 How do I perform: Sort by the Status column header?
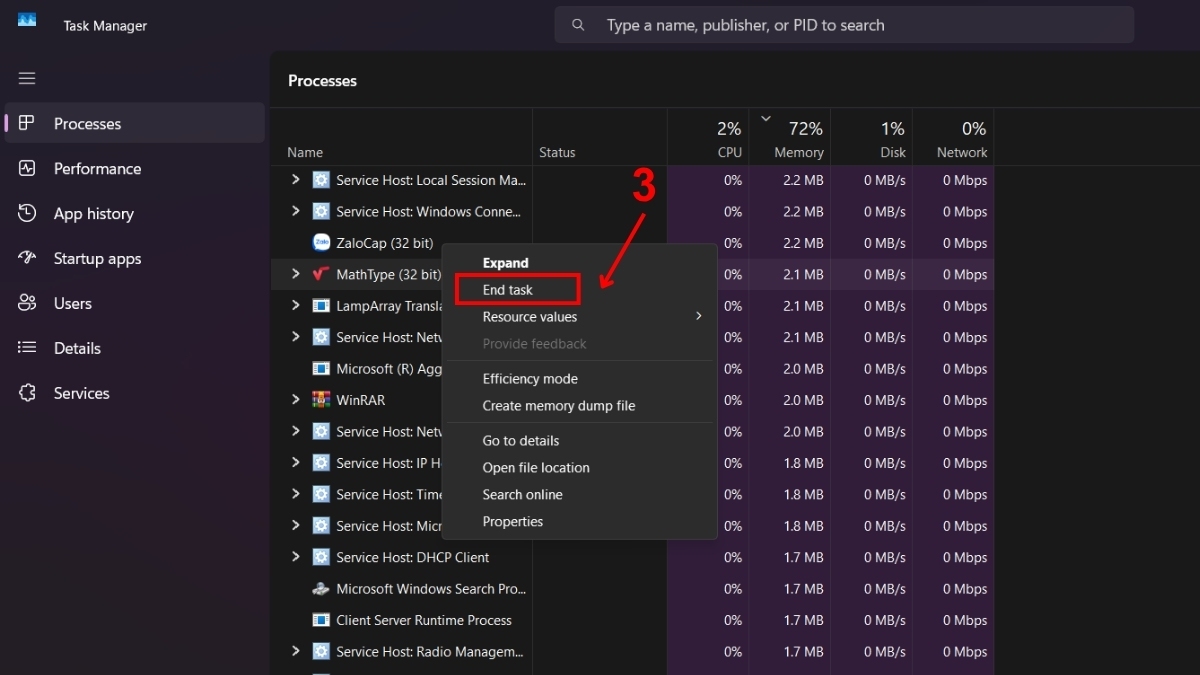(600, 137)
